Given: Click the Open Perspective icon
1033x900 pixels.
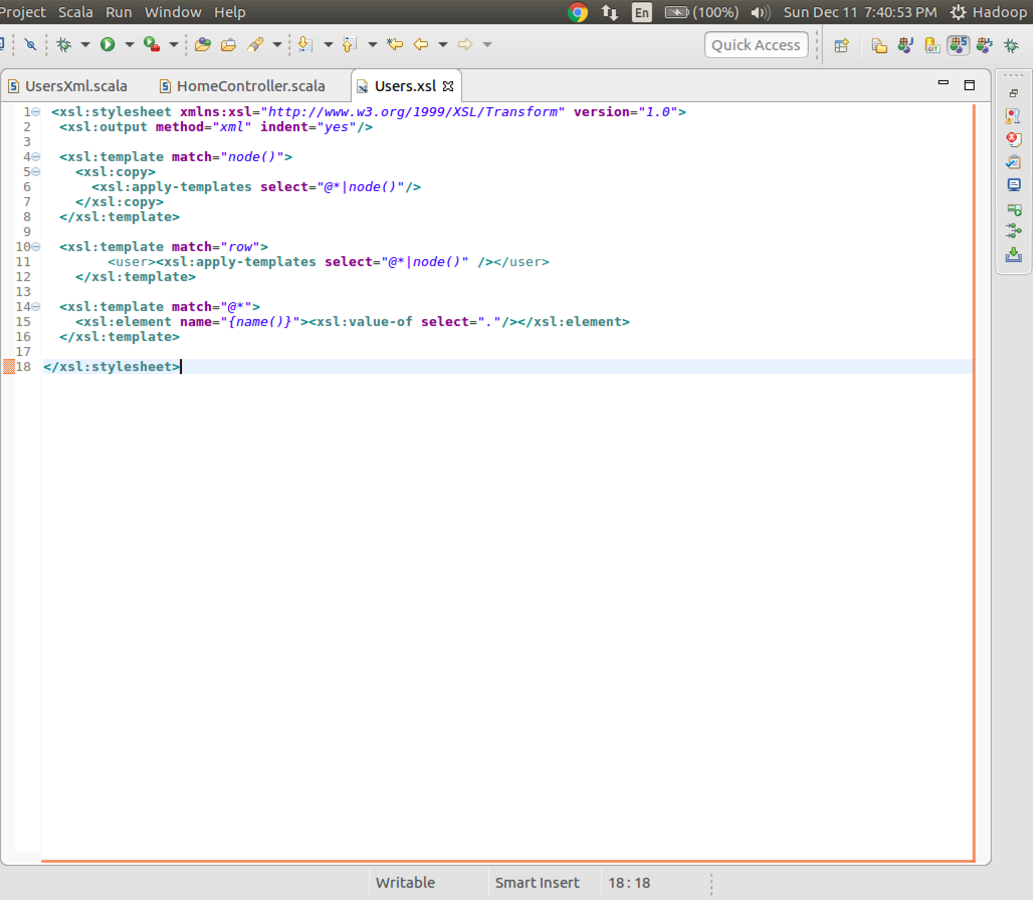Looking at the screenshot, I should tap(841, 45).
